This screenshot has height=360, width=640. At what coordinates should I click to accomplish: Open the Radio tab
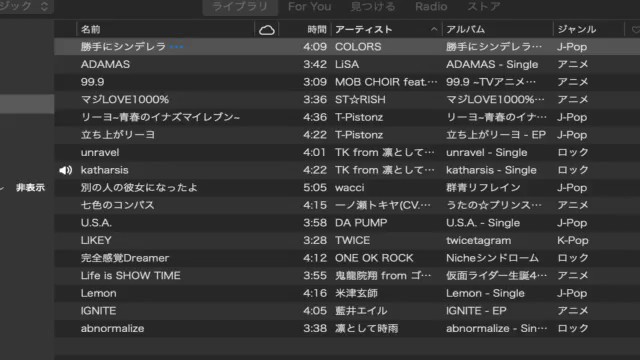tap(431, 7)
